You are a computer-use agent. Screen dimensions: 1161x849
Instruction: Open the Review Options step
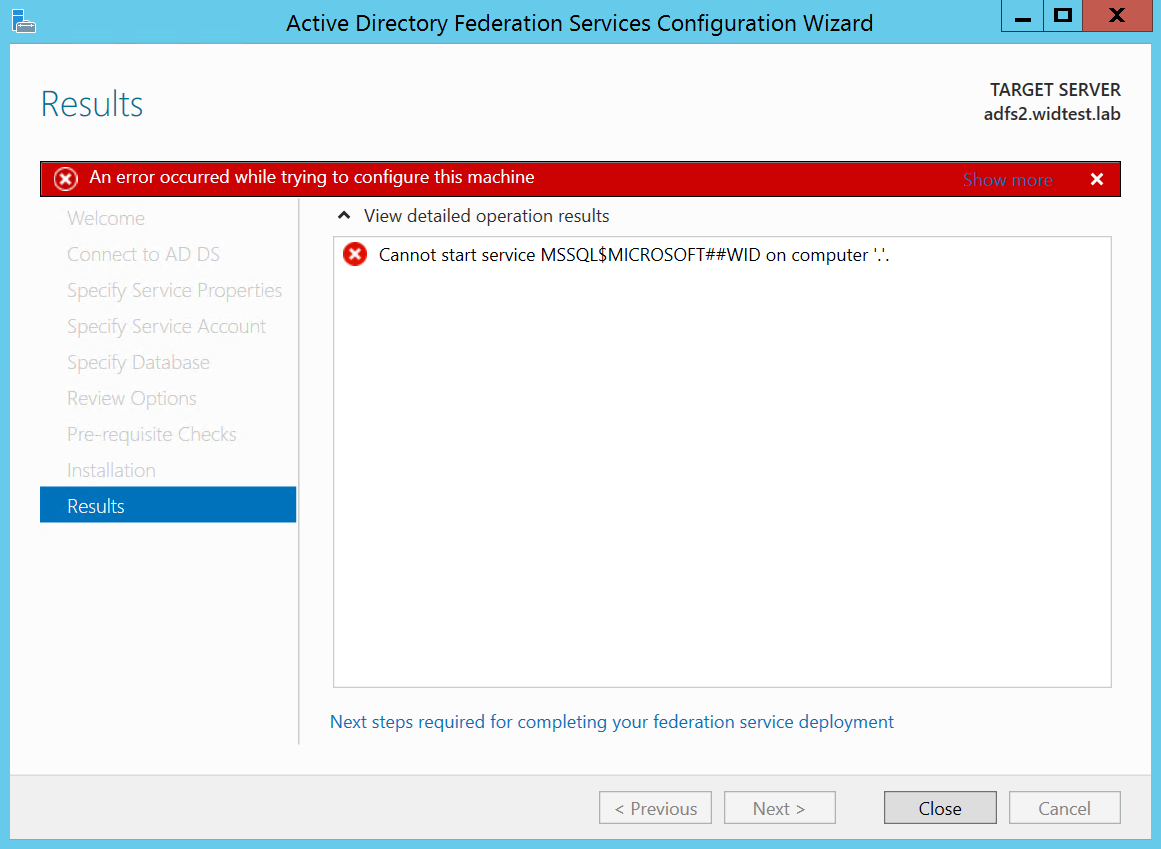[131, 398]
